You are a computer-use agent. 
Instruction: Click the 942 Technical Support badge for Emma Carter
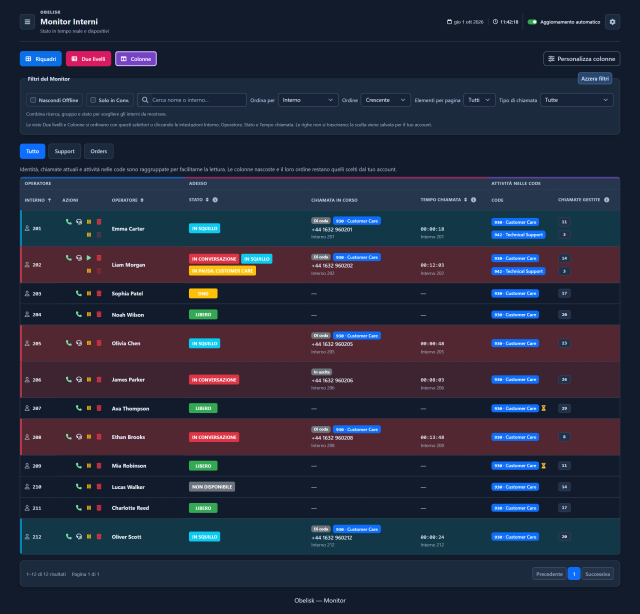click(518, 235)
